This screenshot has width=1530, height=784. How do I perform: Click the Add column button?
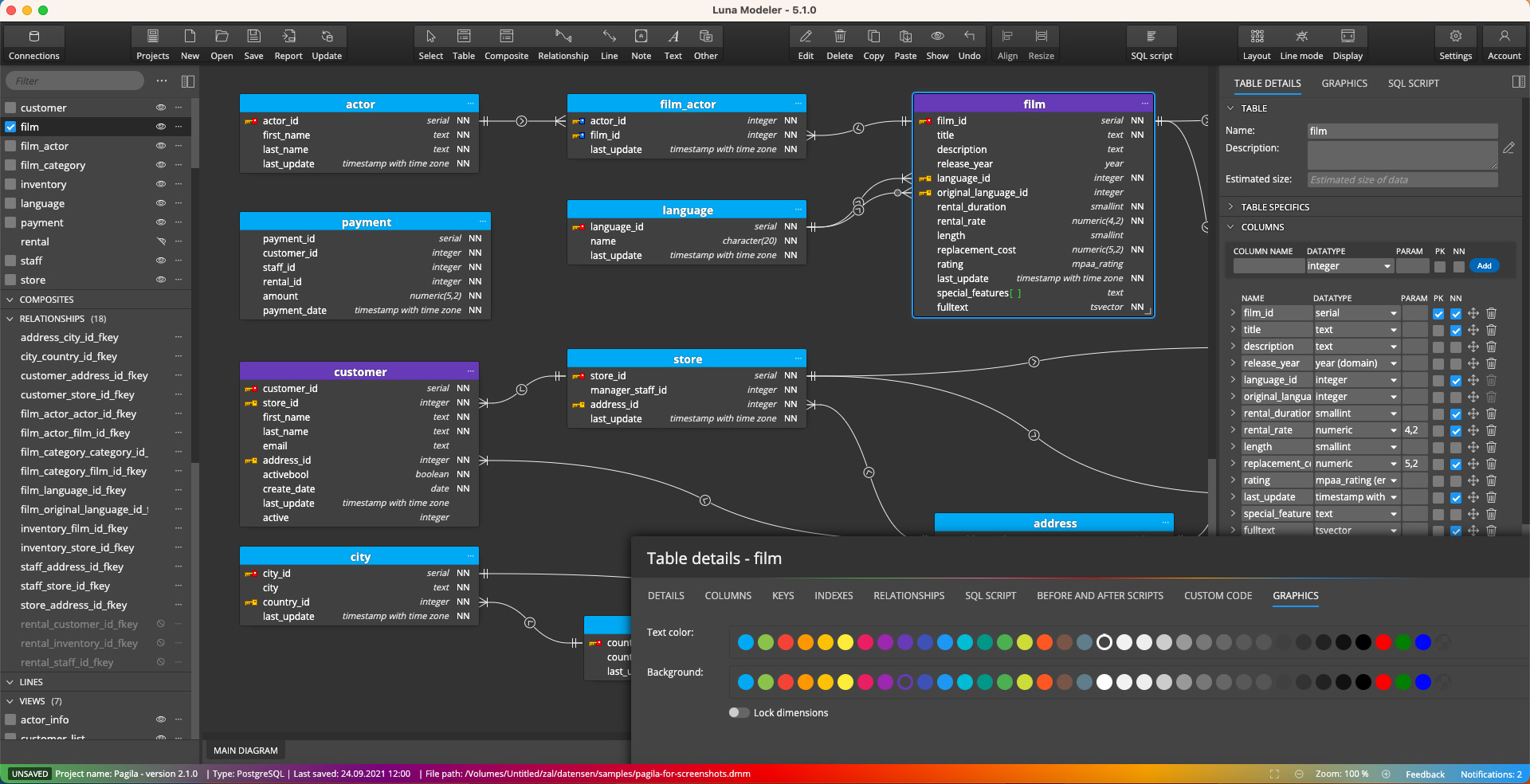1485,265
